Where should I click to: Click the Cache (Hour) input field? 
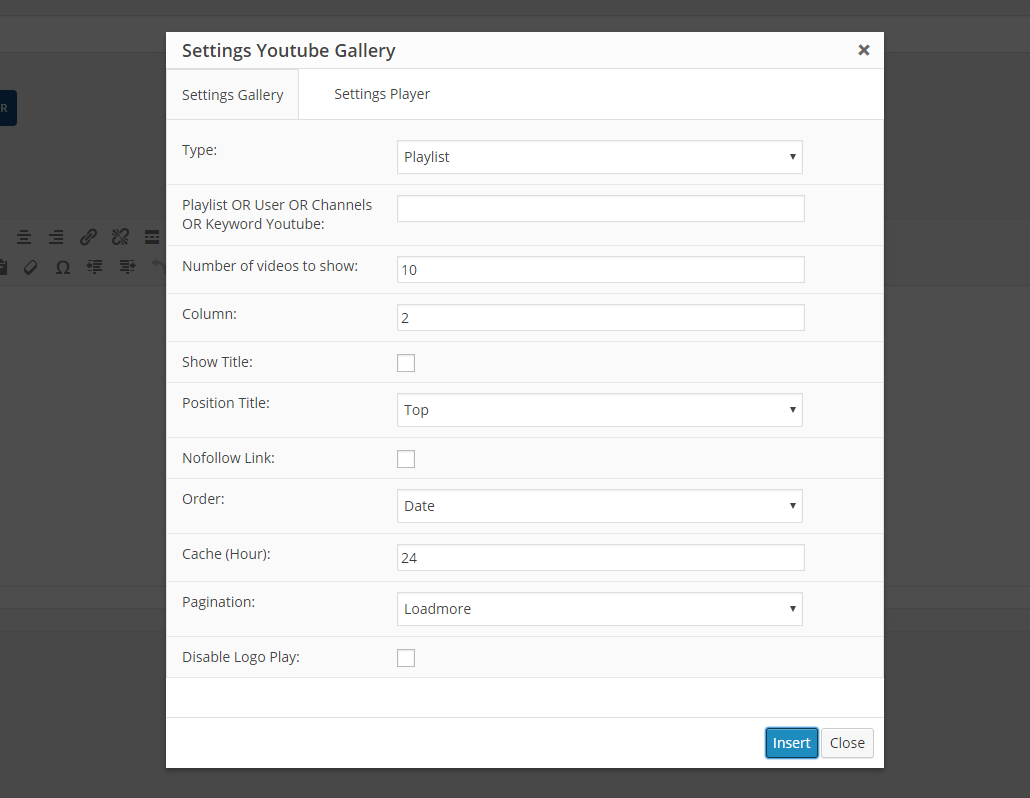[x=600, y=557]
